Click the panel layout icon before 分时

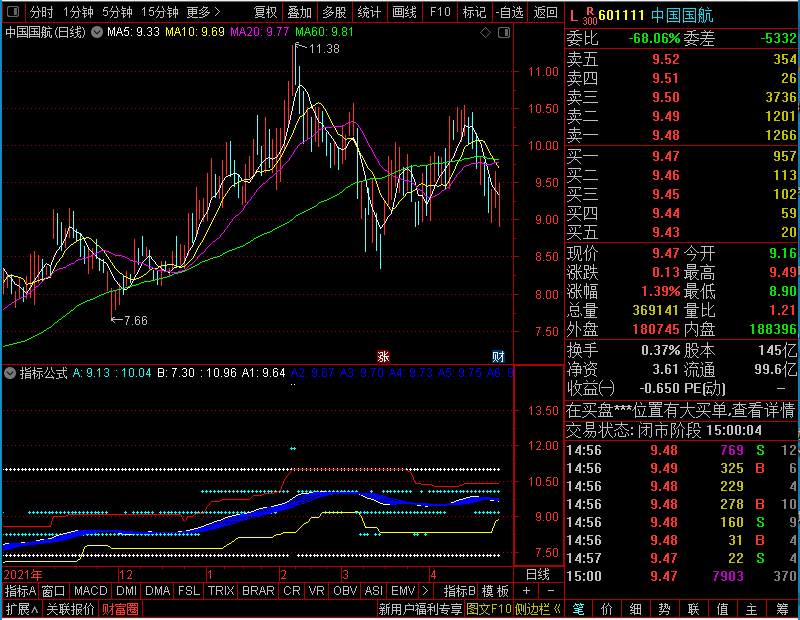click(x=13, y=11)
